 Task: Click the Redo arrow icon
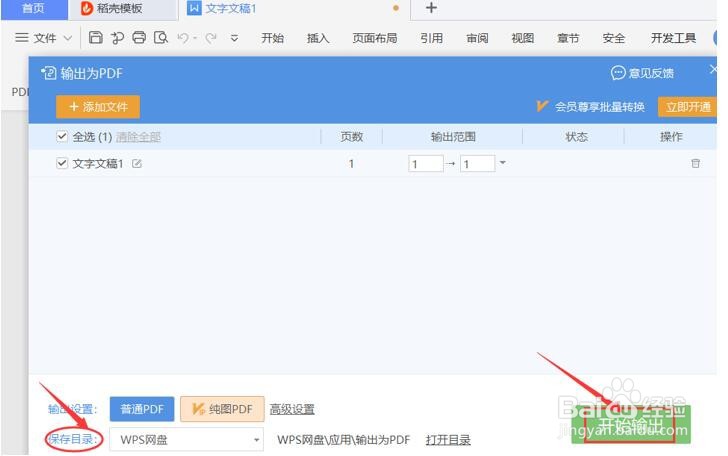211,38
